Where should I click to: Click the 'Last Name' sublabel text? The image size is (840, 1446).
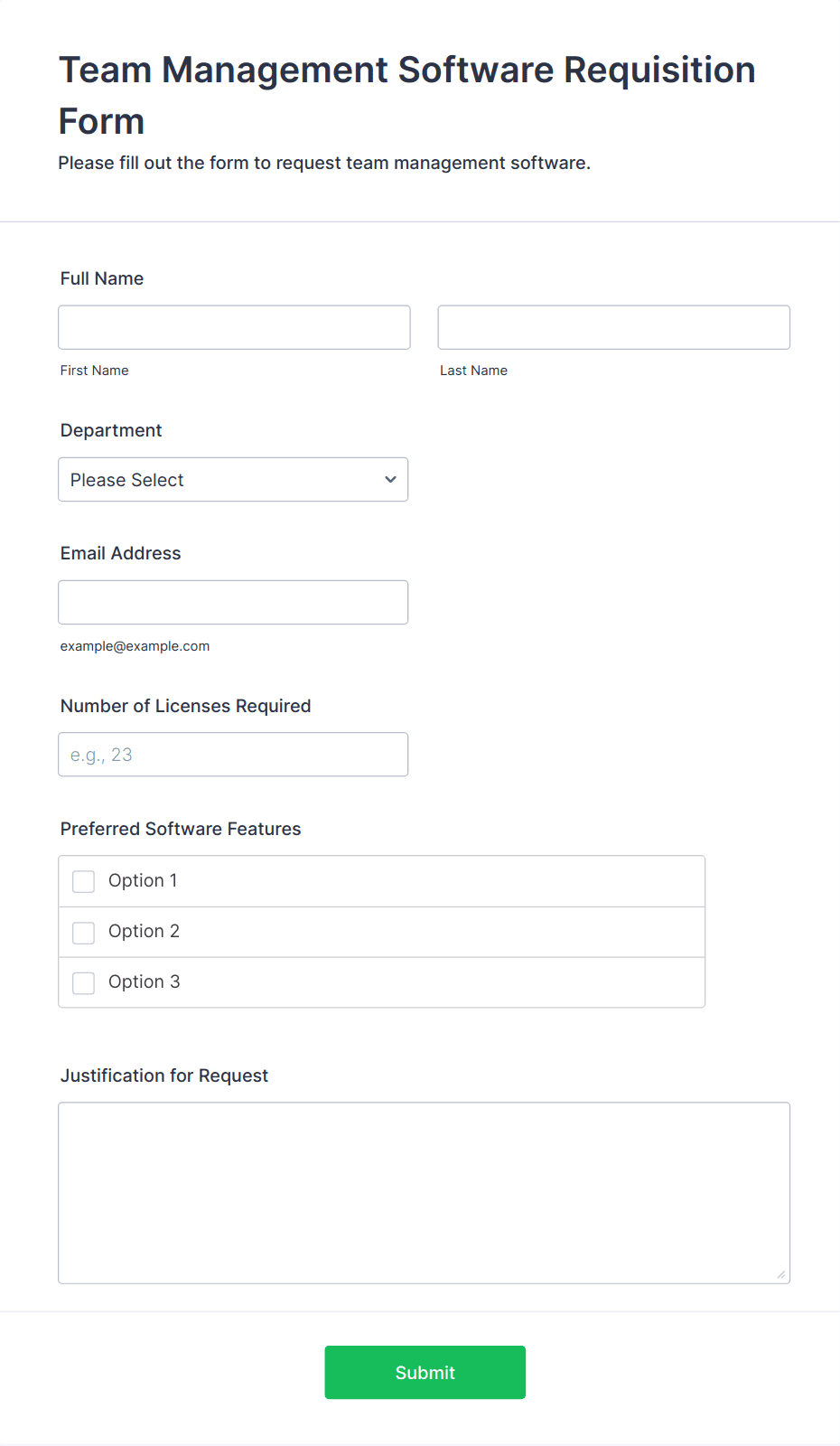[474, 371]
